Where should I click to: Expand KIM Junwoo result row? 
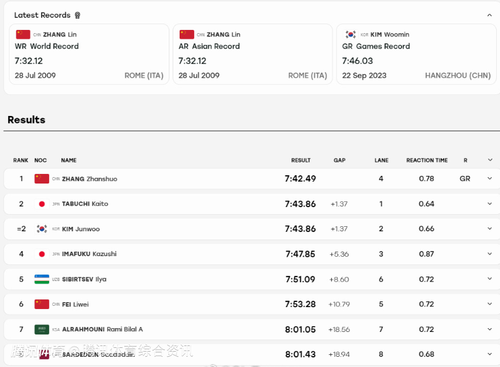pos(489,229)
